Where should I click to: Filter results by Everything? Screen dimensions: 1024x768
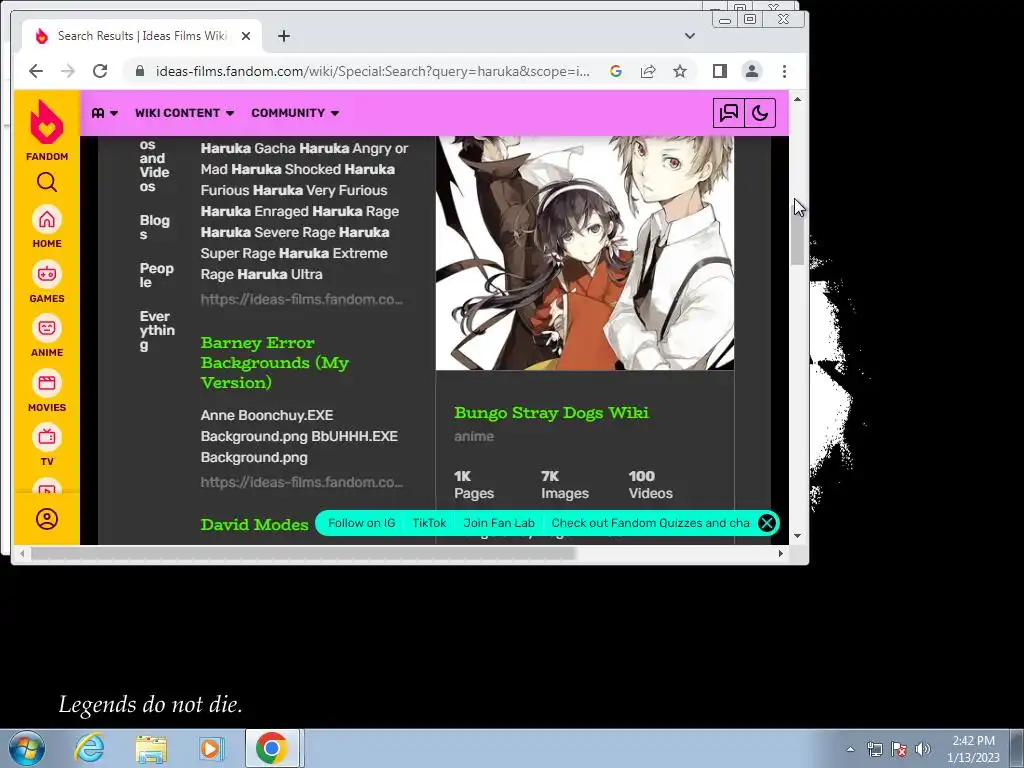pos(157,330)
